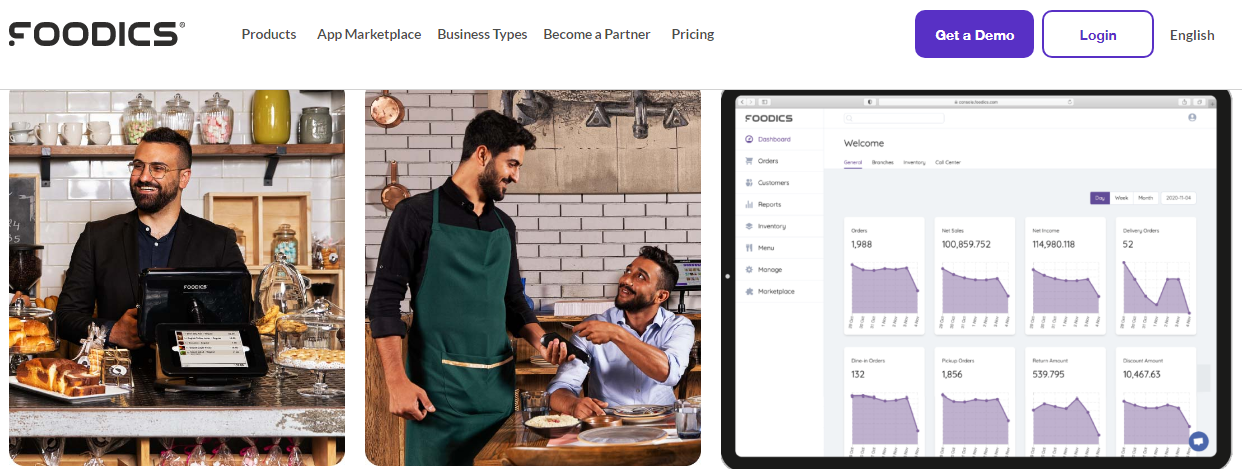The image size is (1242, 469).
Task: Switch to the Call Center tab
Action: tap(948, 162)
